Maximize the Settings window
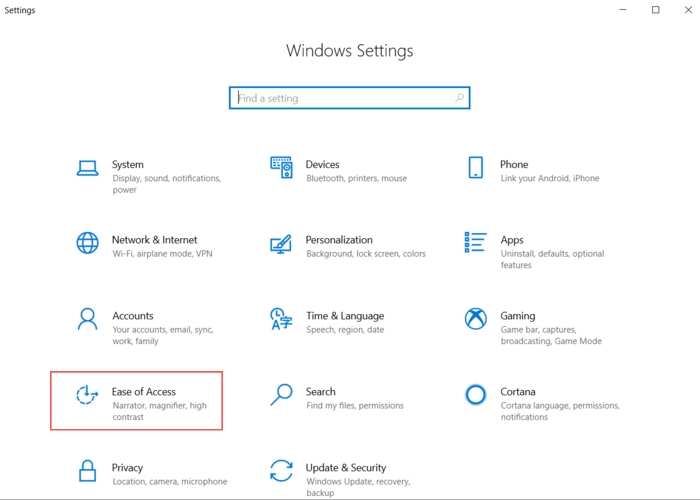 pyautogui.click(x=655, y=10)
